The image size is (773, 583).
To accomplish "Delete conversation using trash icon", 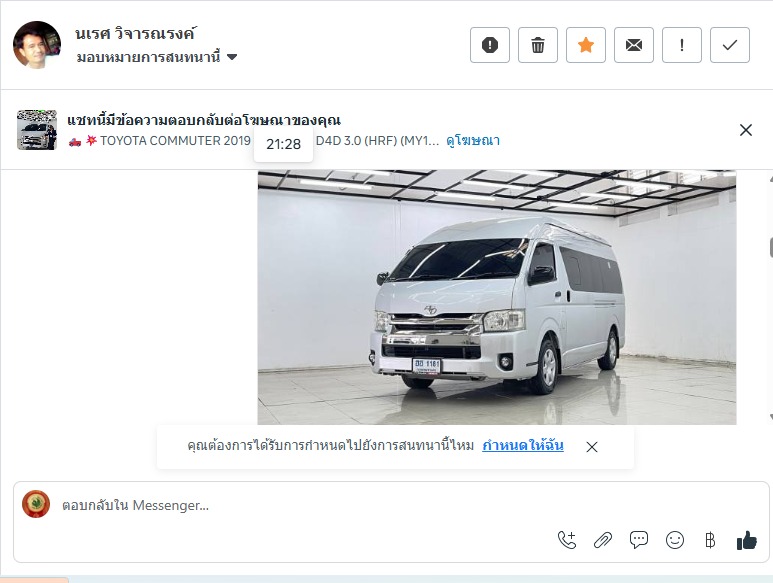I will [538, 45].
